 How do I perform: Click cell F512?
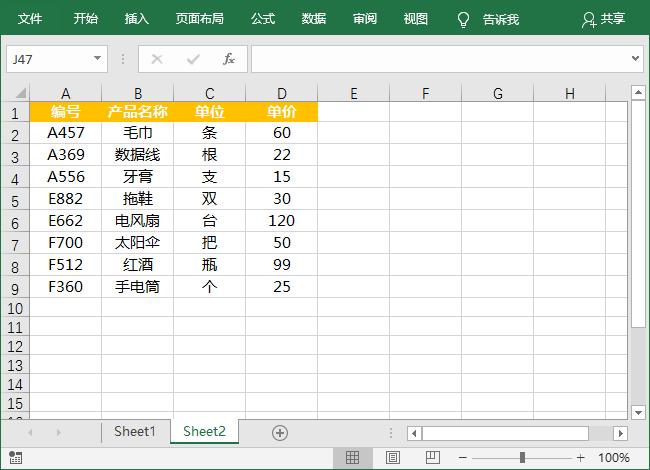[x=65, y=264]
